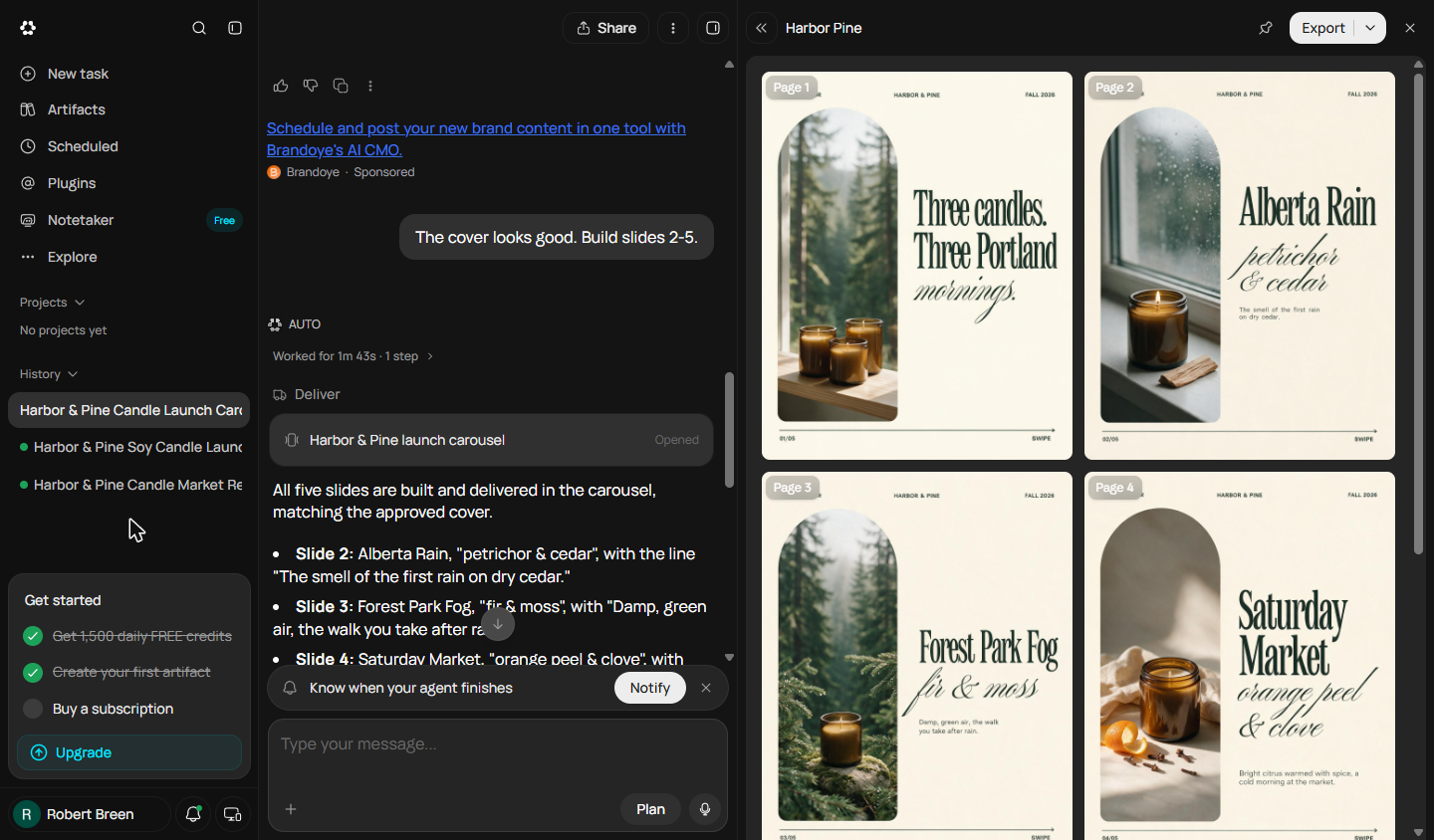
Task: Click the Export button
Action: click(1322, 28)
